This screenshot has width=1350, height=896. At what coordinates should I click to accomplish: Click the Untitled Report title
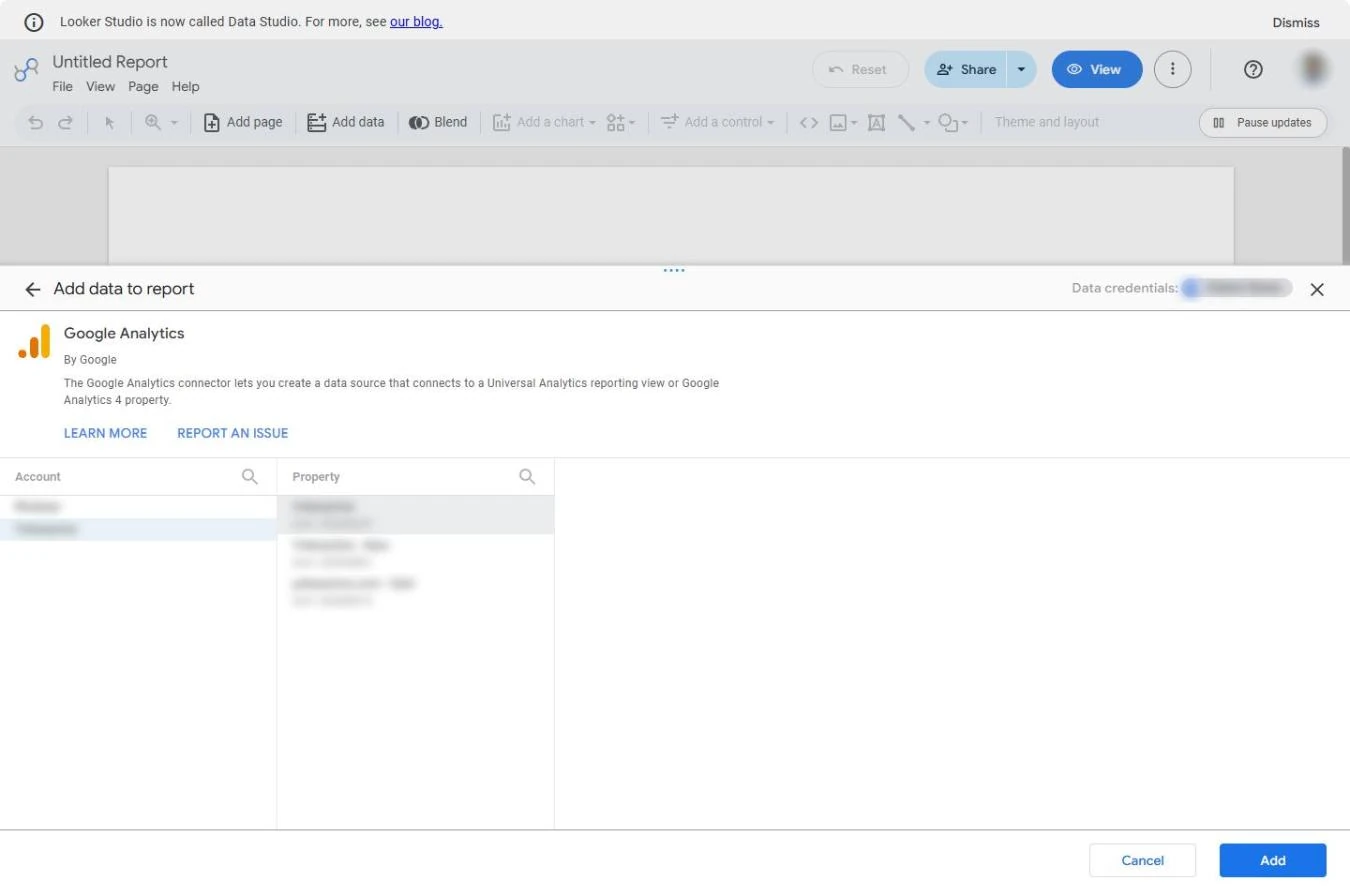(x=110, y=61)
